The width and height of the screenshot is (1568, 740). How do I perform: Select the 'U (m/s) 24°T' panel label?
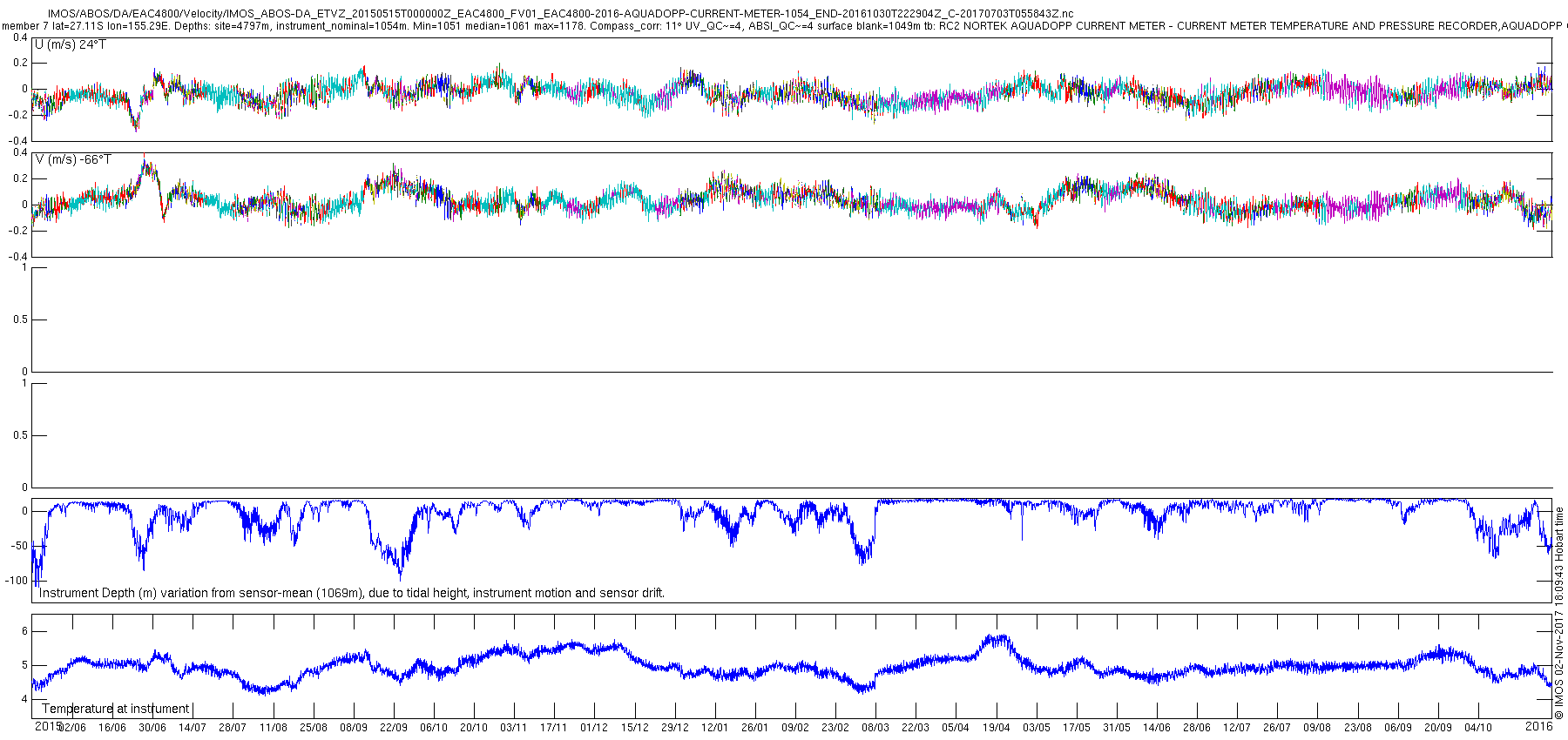point(71,44)
